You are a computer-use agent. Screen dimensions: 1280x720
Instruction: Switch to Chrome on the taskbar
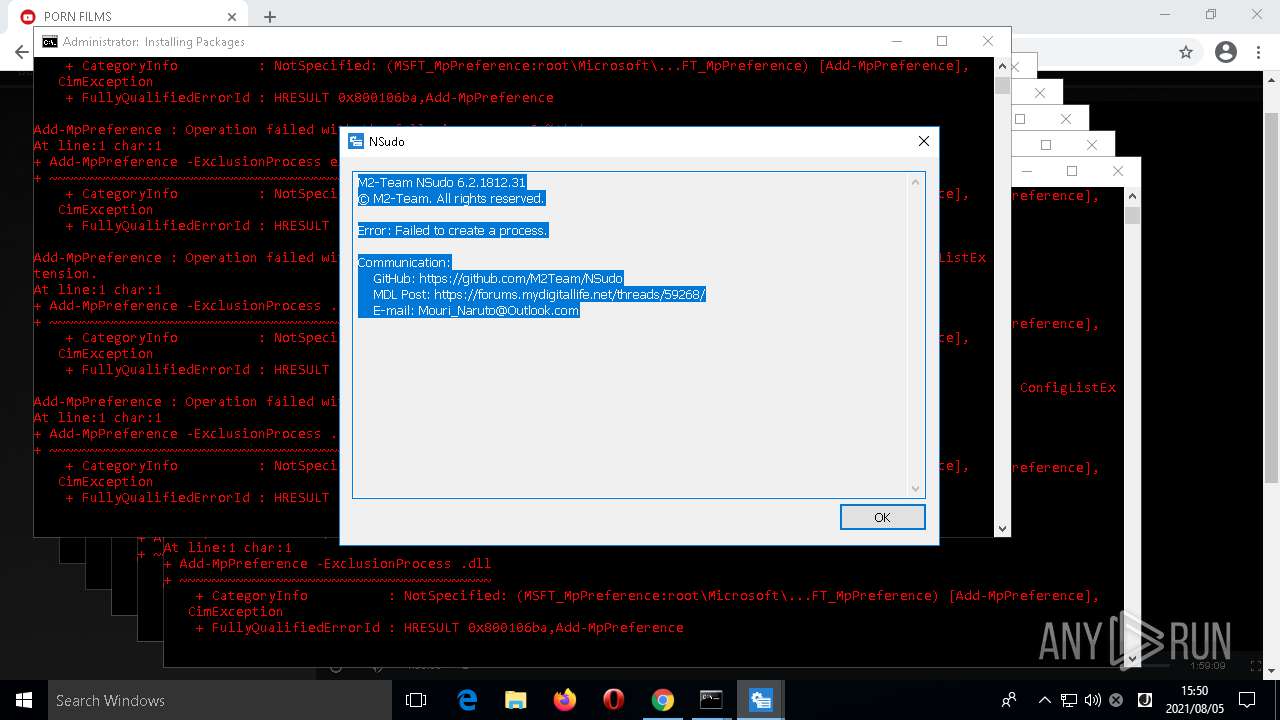point(663,700)
